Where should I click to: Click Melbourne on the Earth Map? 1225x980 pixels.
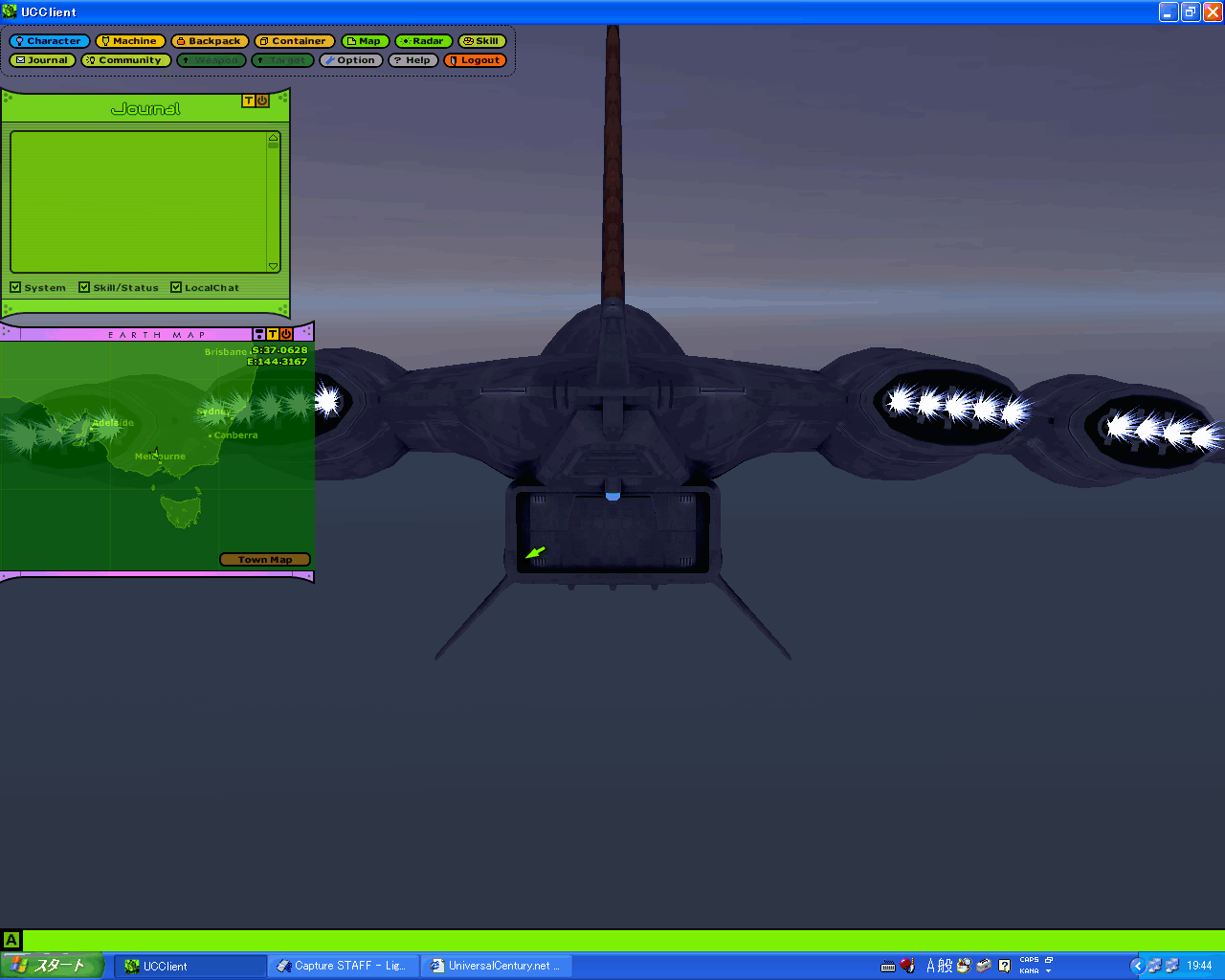(160, 457)
